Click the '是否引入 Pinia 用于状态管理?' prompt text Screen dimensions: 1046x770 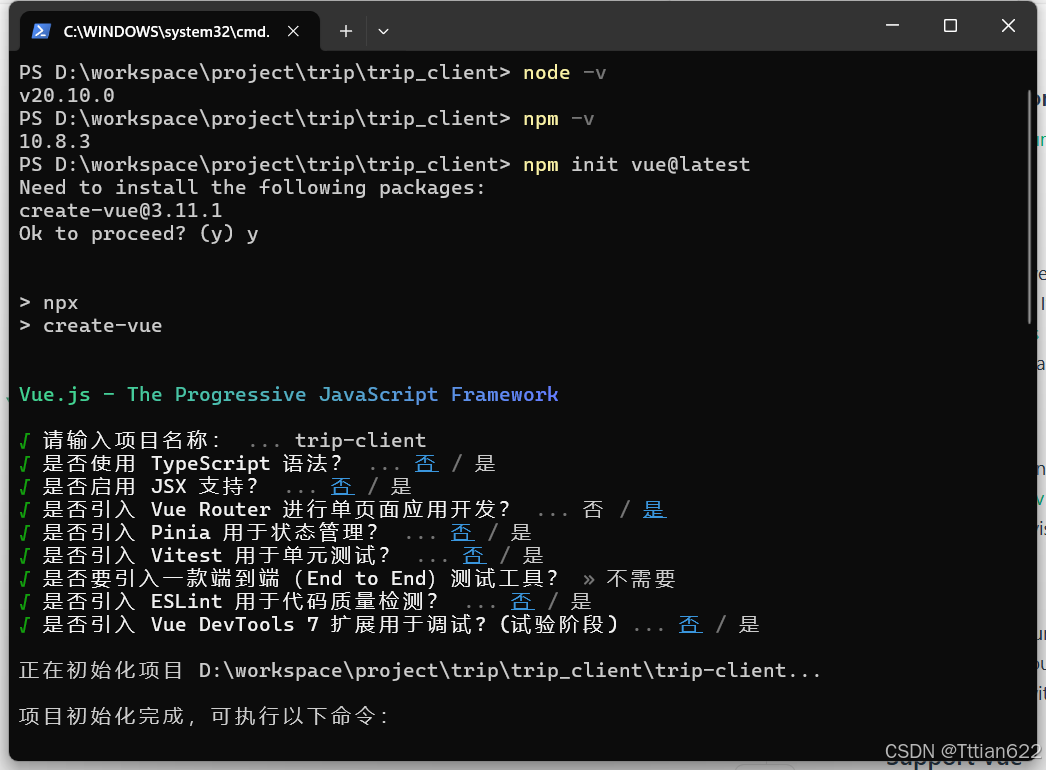[x=211, y=532]
